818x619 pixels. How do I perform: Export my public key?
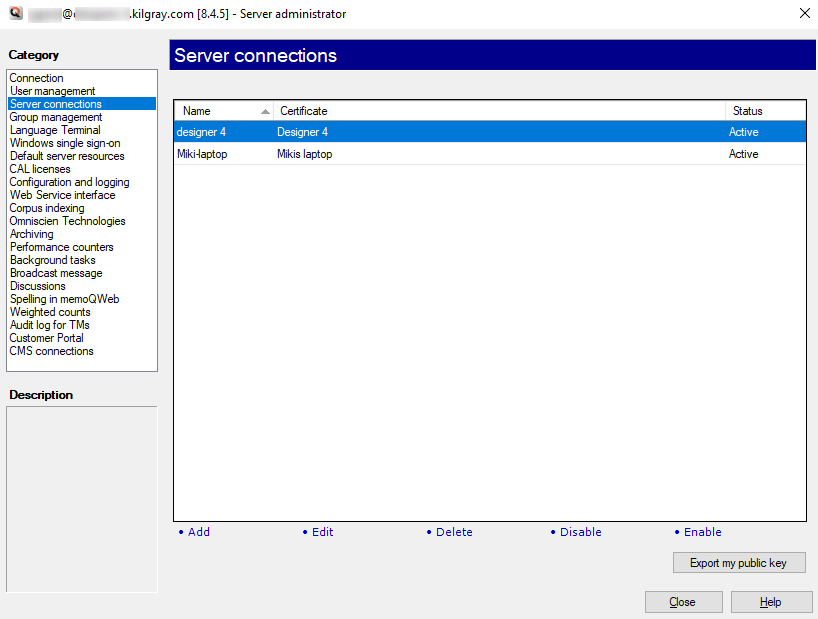point(738,562)
